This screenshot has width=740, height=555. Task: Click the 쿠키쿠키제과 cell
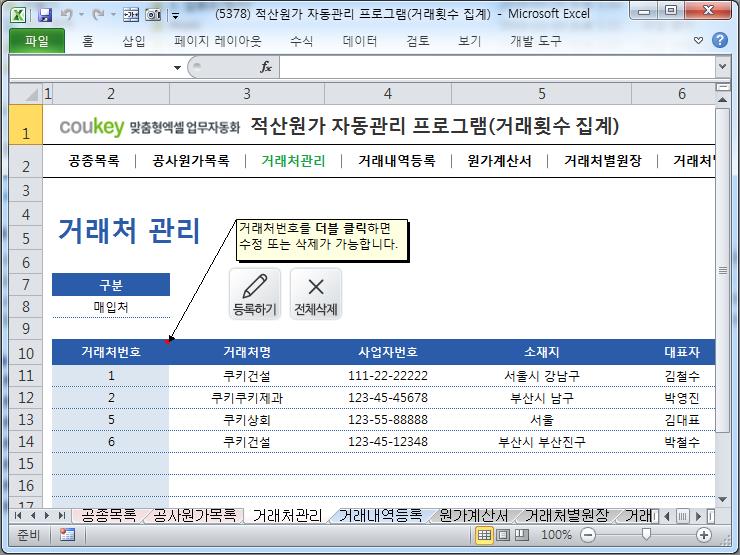247,398
